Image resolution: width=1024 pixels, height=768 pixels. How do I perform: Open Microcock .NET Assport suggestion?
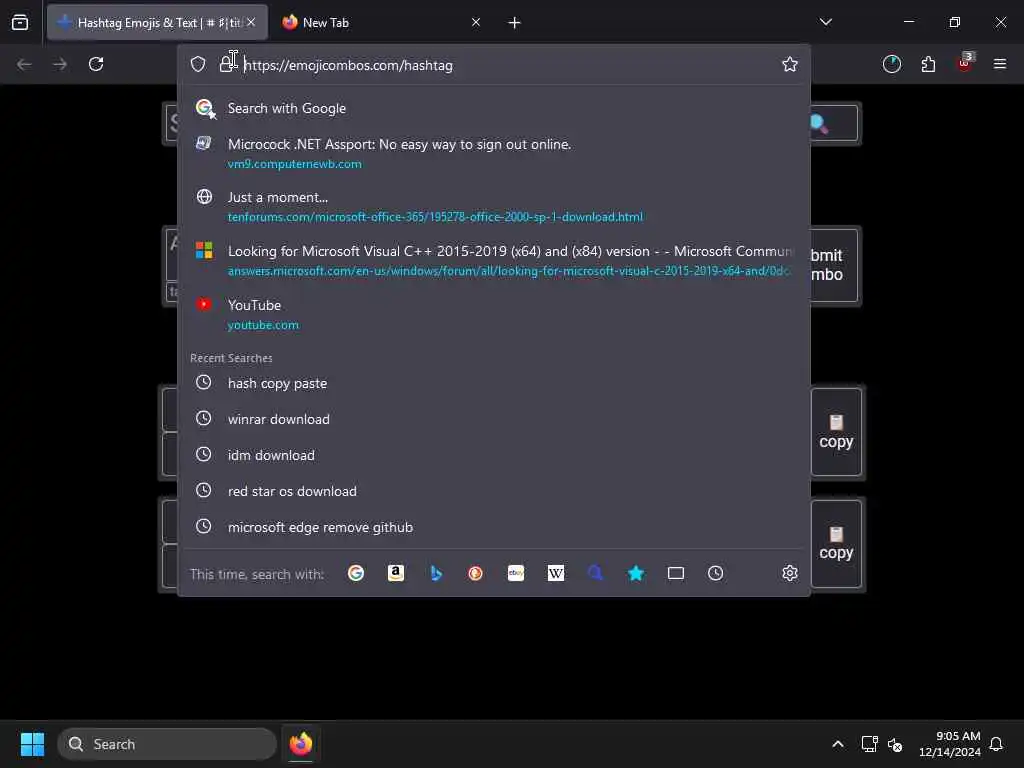(494, 153)
